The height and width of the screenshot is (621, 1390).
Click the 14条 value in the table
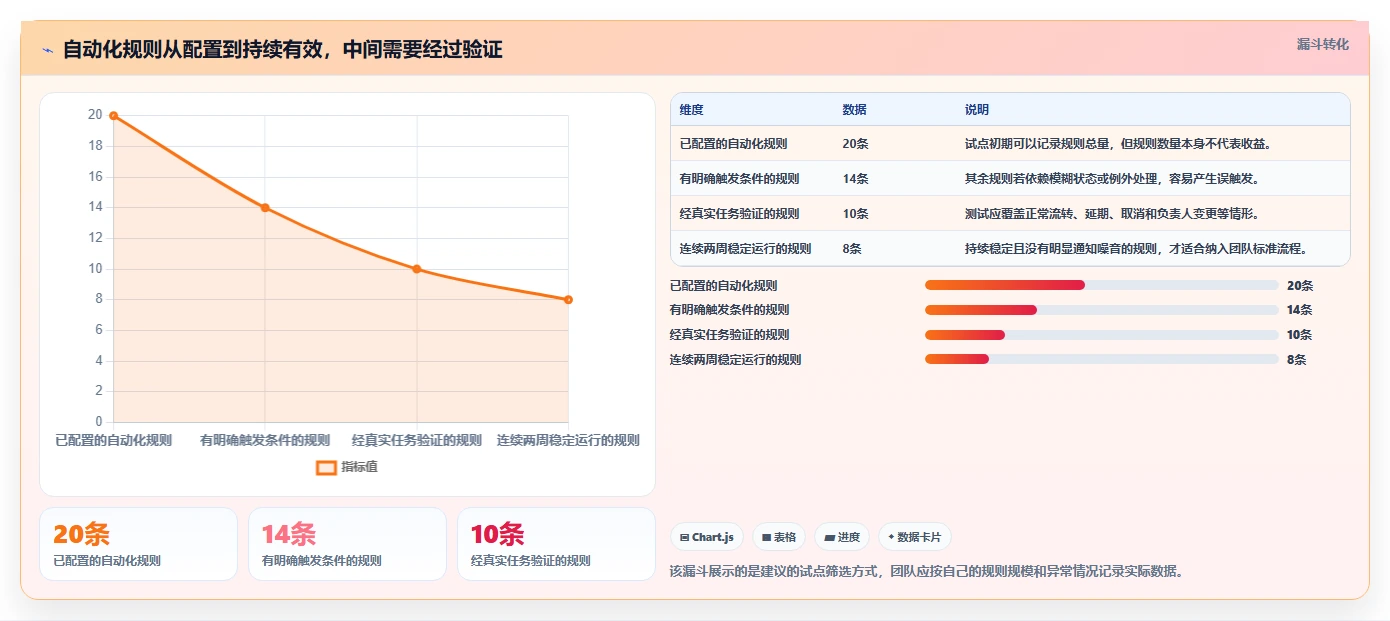click(855, 179)
